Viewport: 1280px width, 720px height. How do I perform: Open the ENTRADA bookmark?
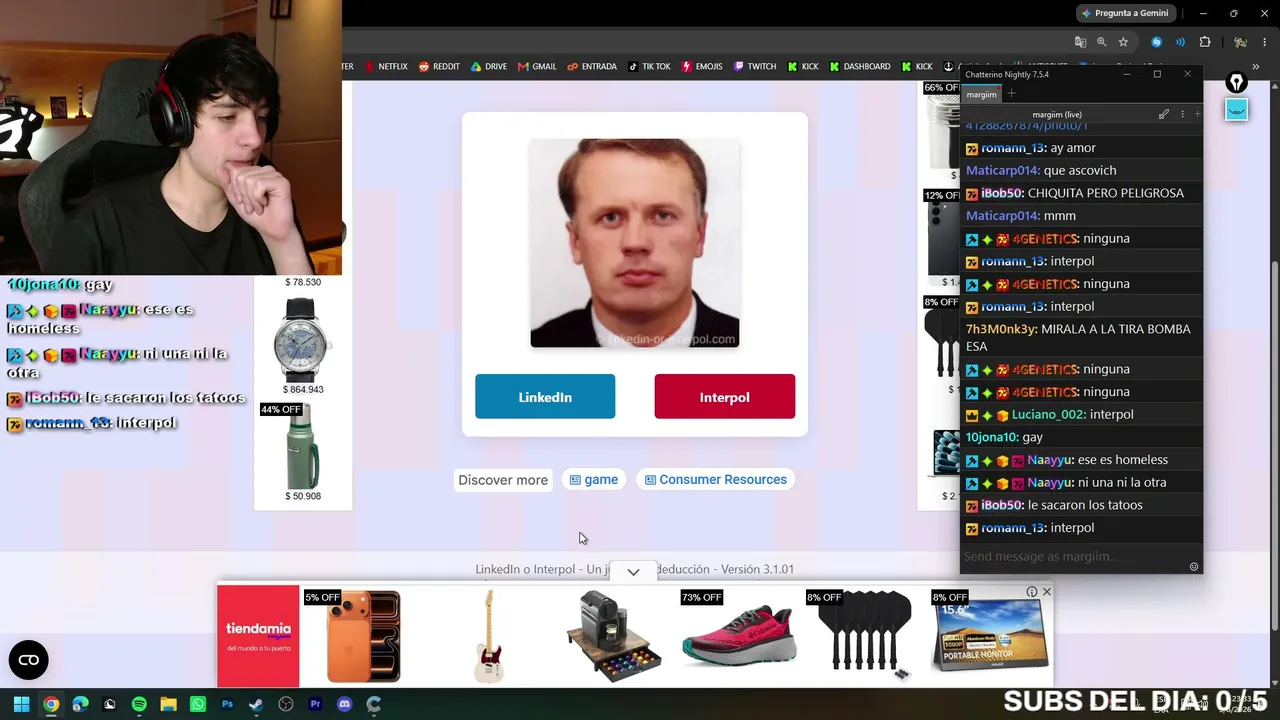pos(592,67)
